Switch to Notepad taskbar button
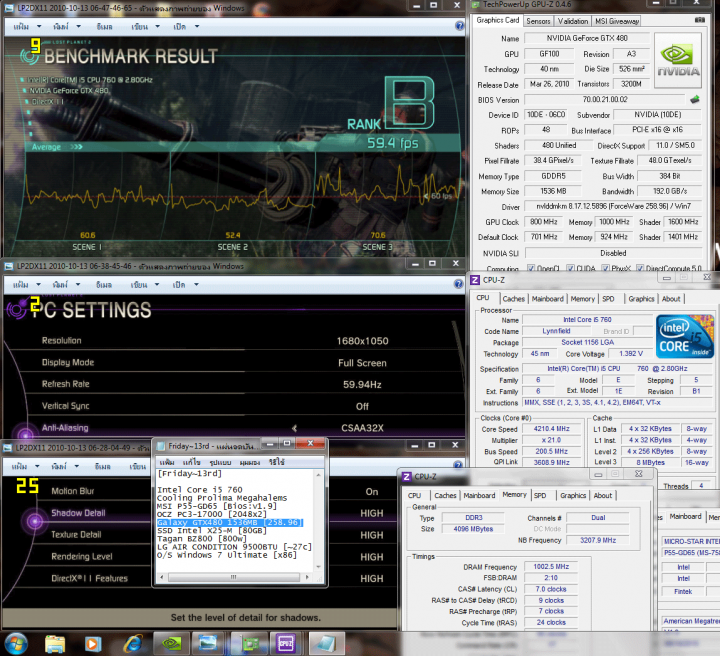Viewport: 720px width, 656px height. coord(326,643)
